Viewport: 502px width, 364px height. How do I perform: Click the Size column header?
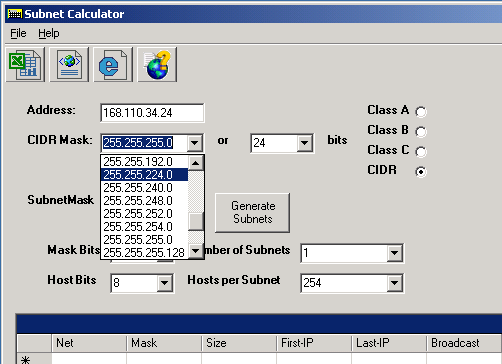239,343
